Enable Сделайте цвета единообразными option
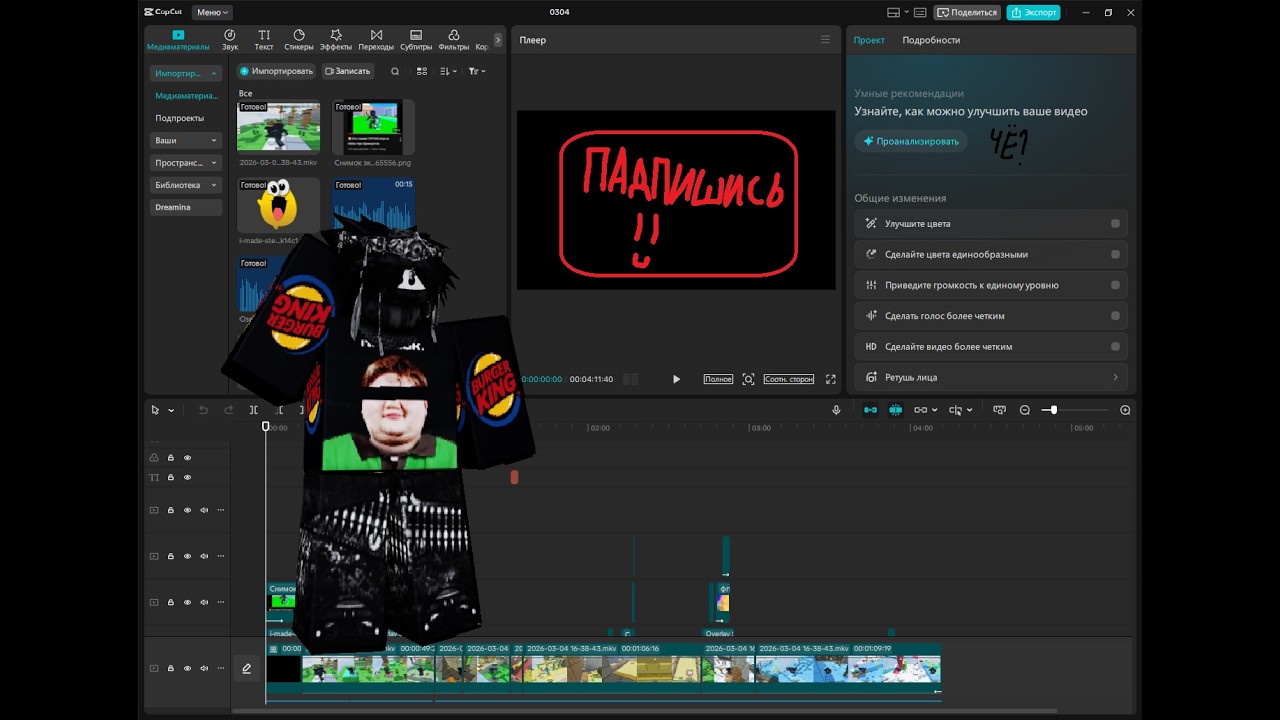1280x720 pixels. (x=1115, y=254)
